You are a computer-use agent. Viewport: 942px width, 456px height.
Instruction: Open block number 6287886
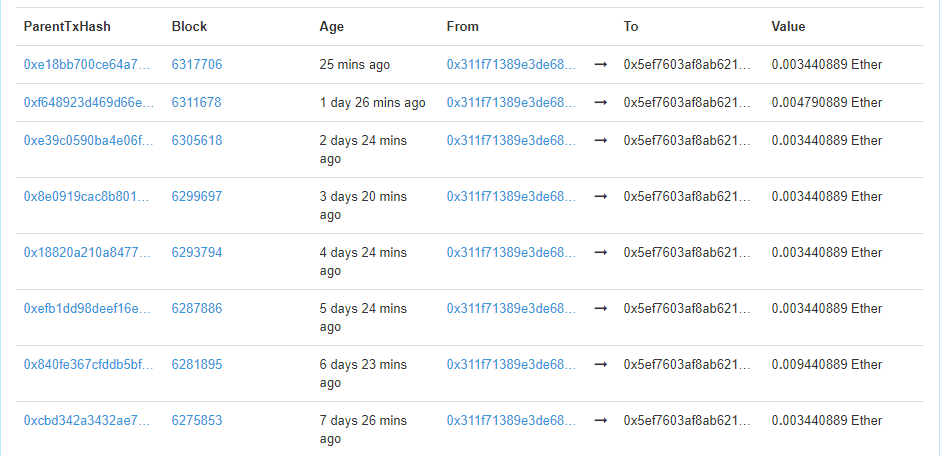[x=197, y=309]
